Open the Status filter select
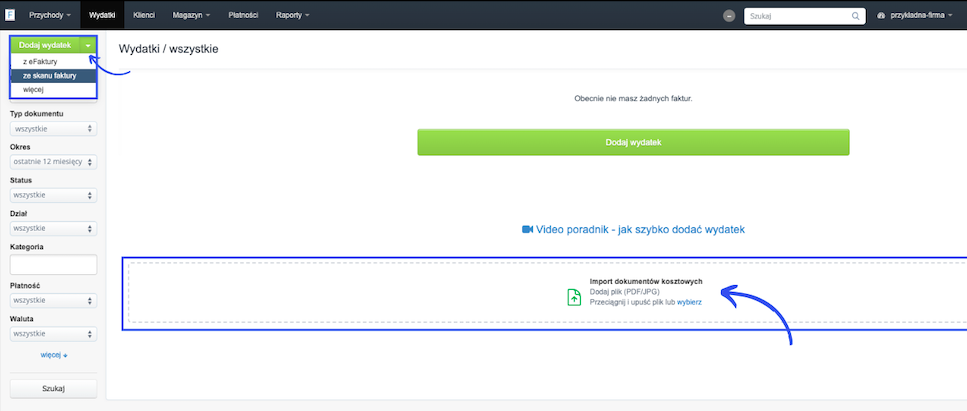The height and width of the screenshot is (411, 967). pyautogui.click(x=54, y=196)
